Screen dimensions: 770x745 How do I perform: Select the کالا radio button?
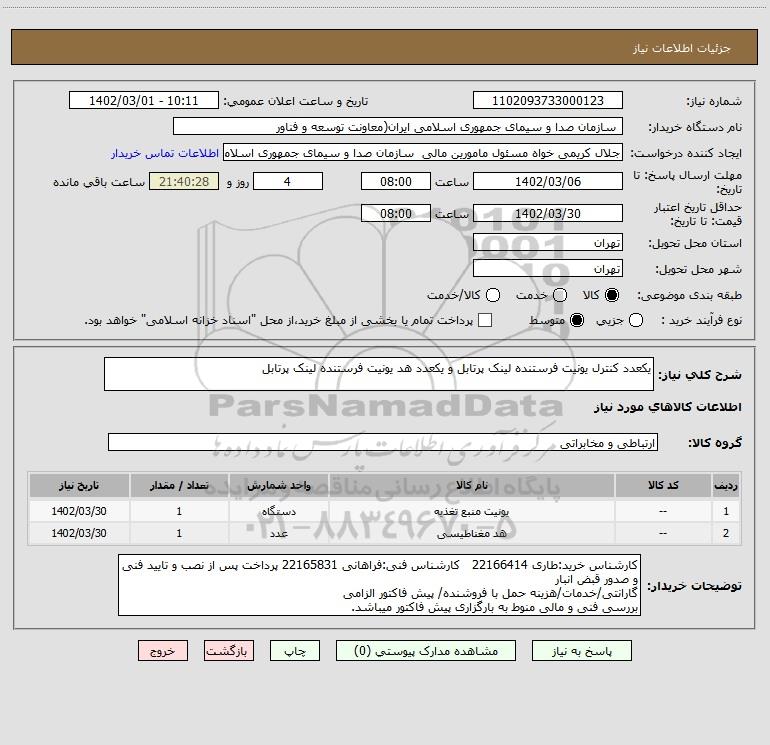coord(612,295)
